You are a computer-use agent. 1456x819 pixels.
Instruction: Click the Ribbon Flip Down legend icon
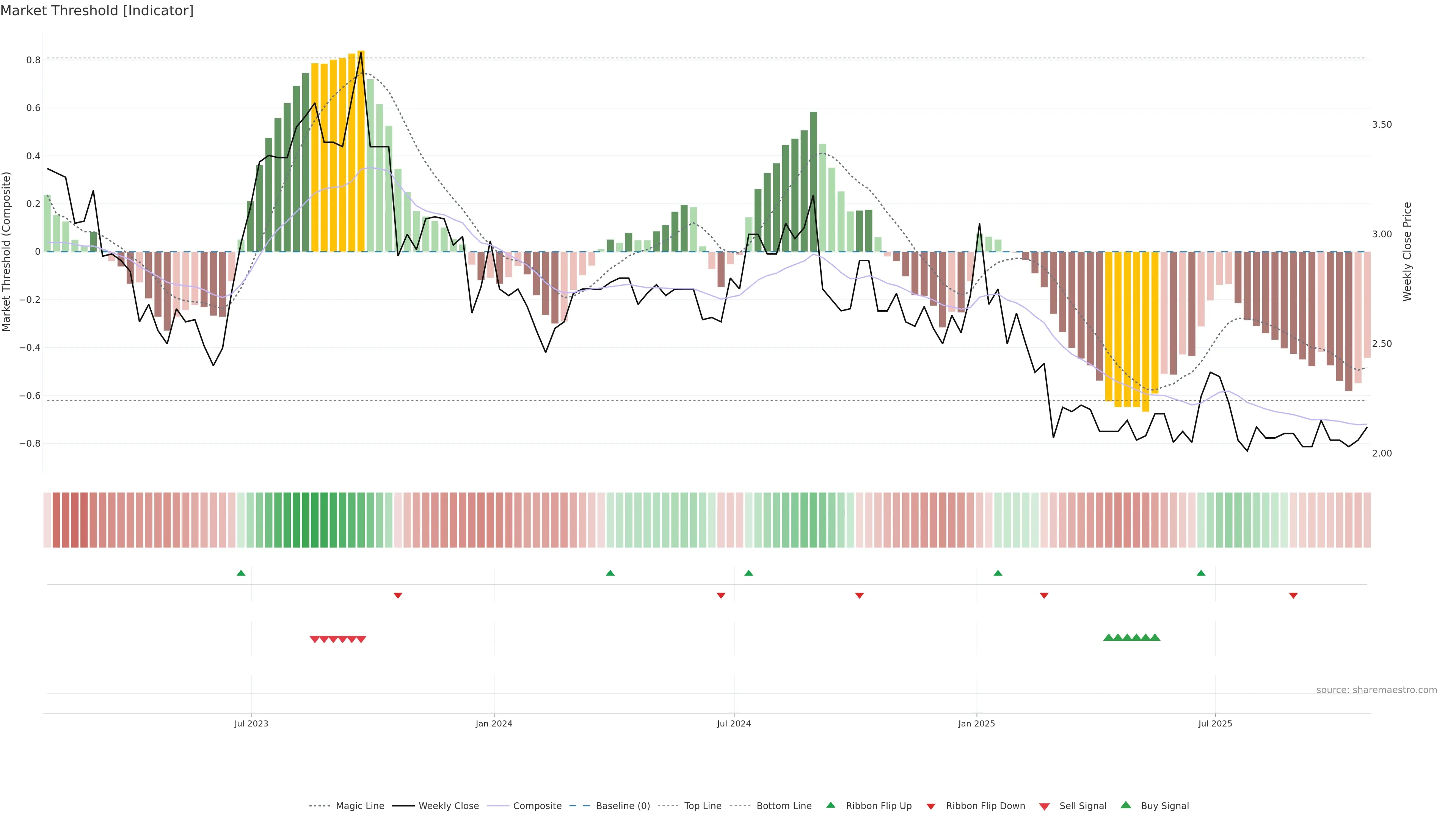pyautogui.click(x=930, y=806)
